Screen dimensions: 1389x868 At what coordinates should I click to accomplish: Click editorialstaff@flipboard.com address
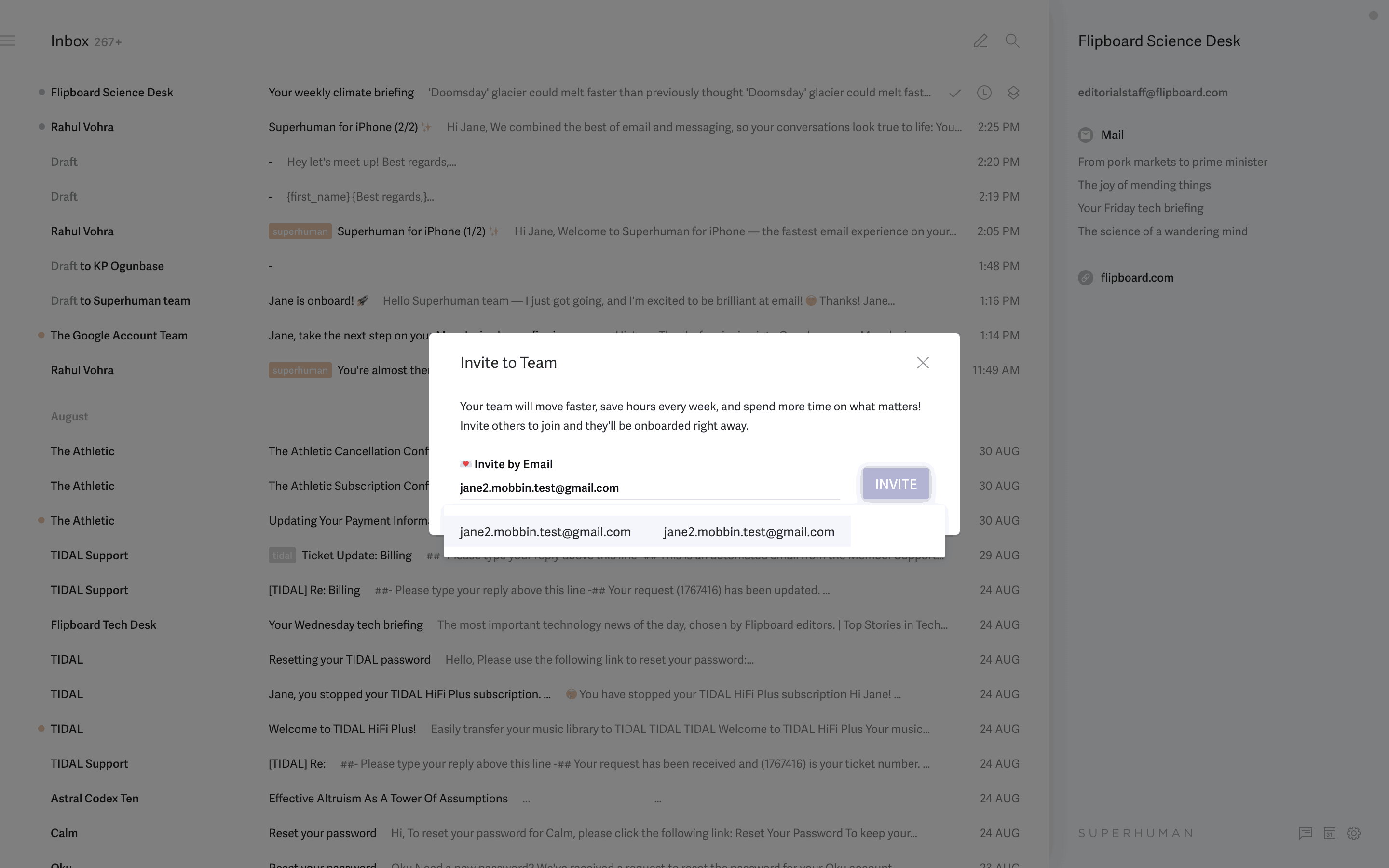pos(1153,93)
